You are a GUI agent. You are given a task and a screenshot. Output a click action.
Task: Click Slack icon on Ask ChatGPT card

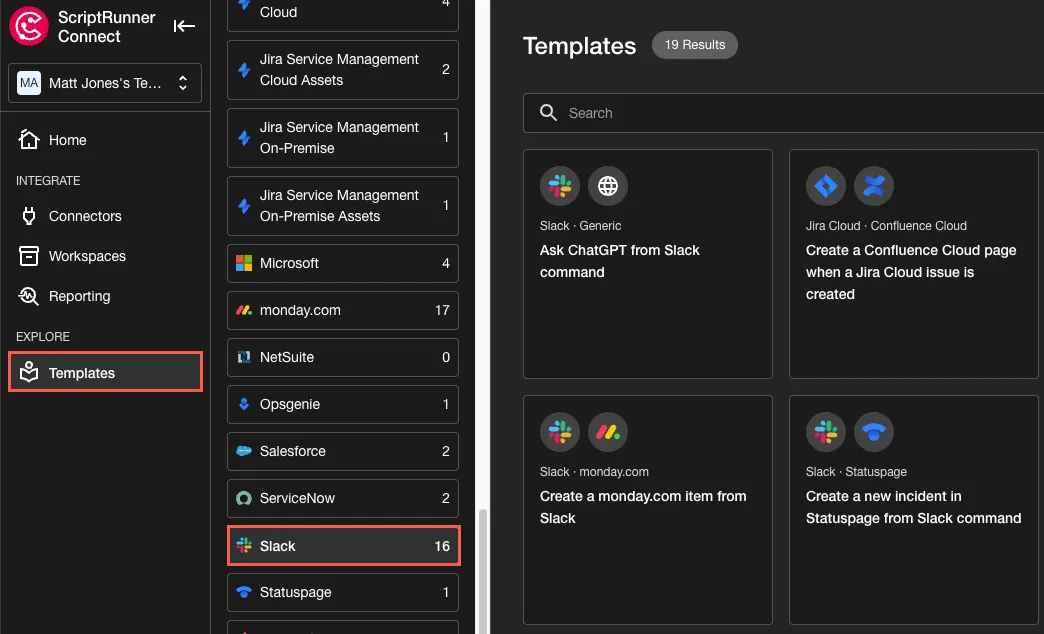pos(559,186)
